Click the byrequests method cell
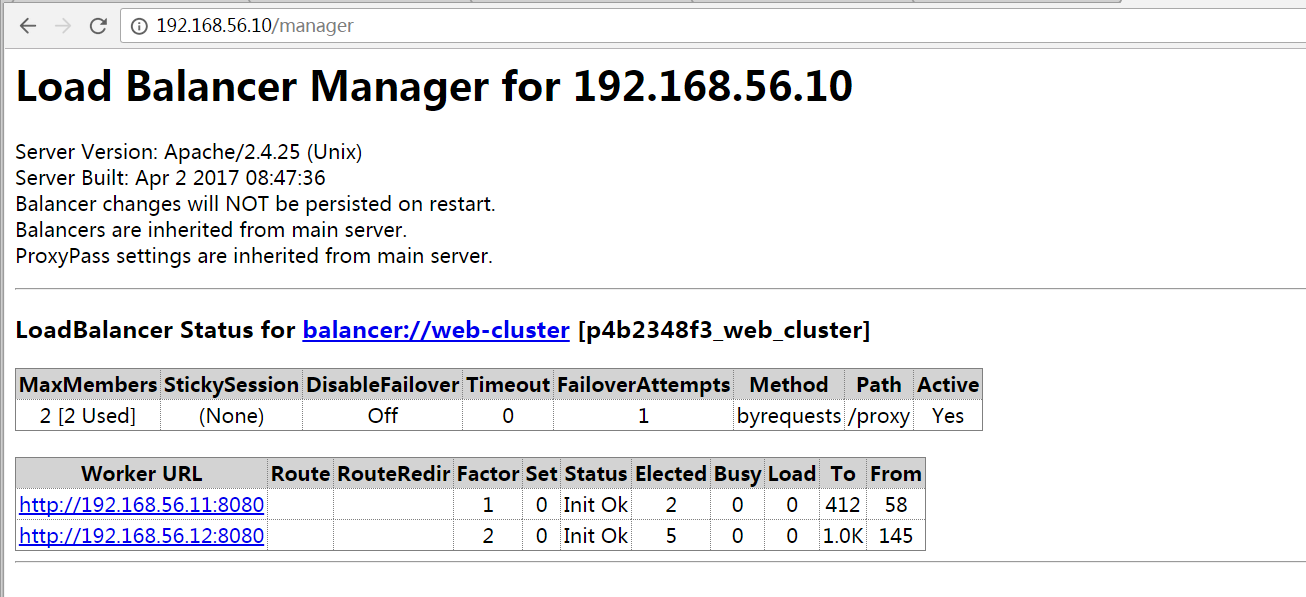The image size is (1306, 597). click(x=789, y=416)
